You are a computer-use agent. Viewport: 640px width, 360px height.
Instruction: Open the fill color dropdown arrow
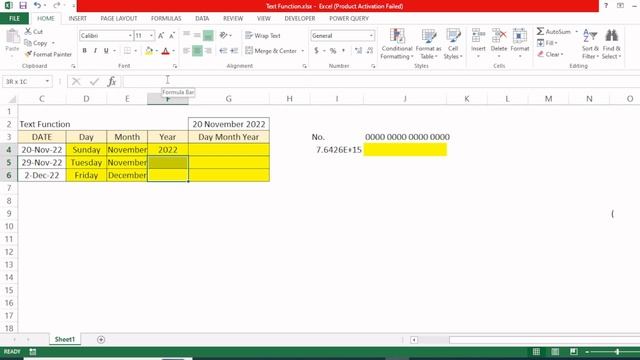[x=157, y=51]
